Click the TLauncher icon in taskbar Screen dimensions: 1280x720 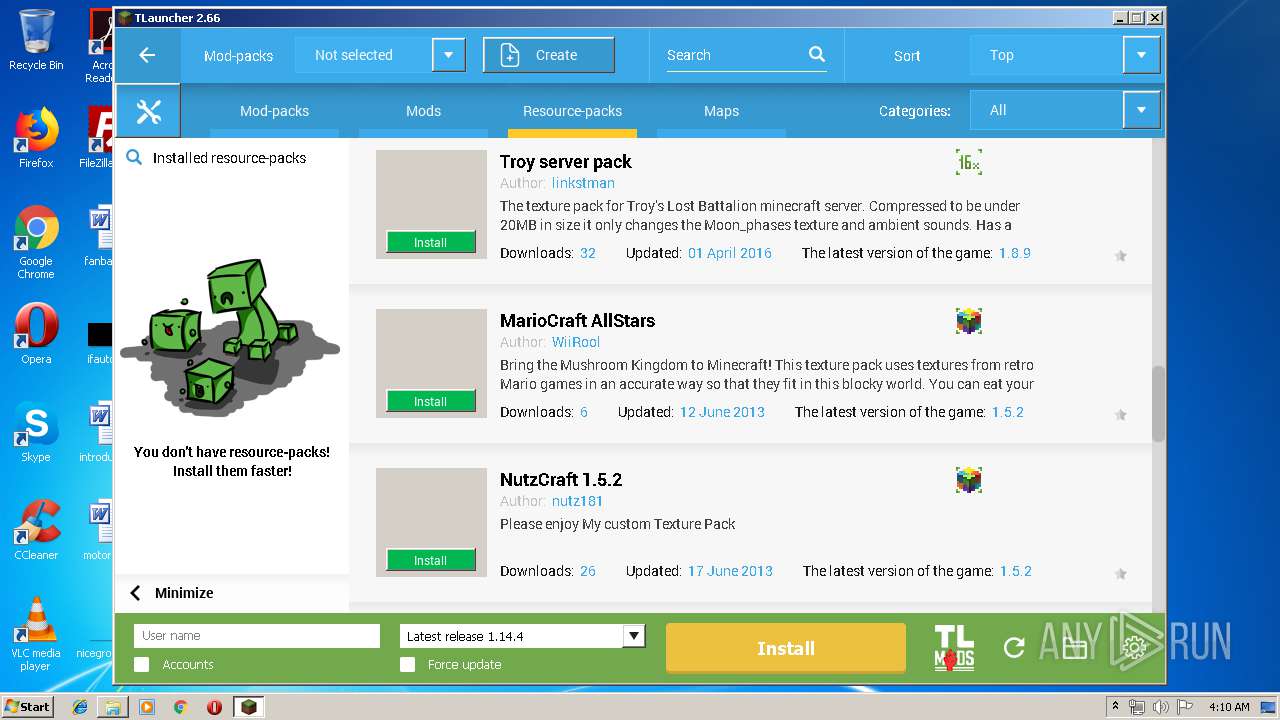[x=248, y=707]
